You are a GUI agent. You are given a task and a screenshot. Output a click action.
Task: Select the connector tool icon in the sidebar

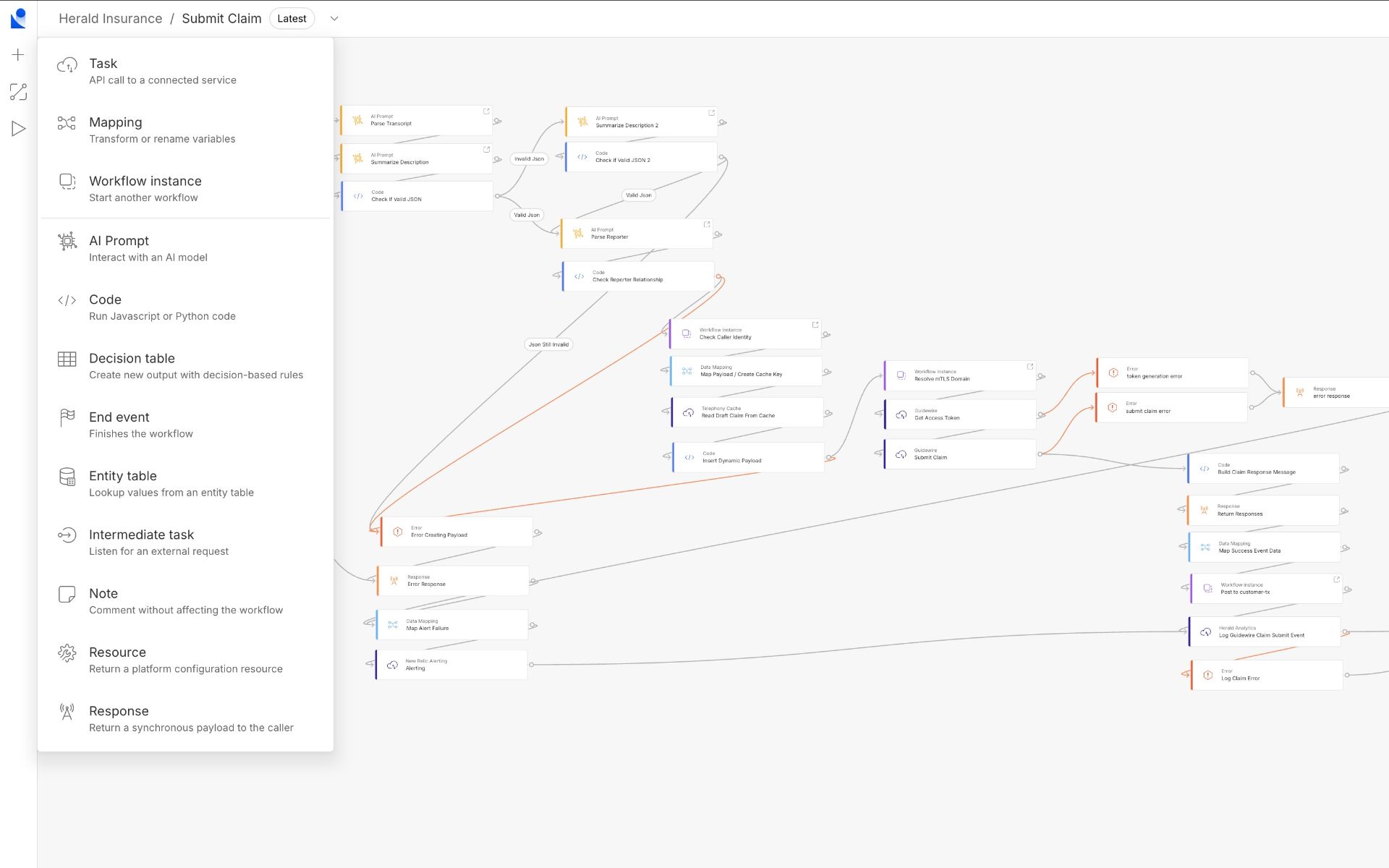point(17,92)
